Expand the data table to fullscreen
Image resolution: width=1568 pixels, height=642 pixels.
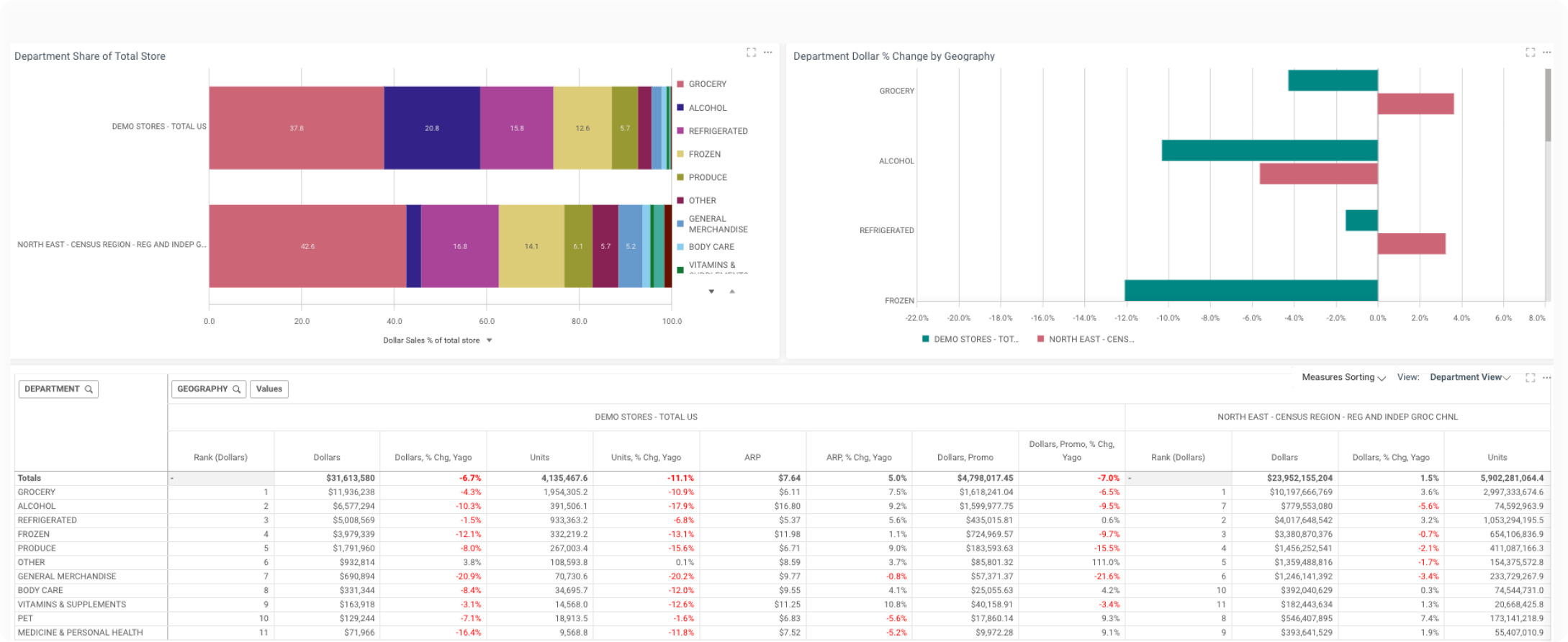[x=1530, y=377]
